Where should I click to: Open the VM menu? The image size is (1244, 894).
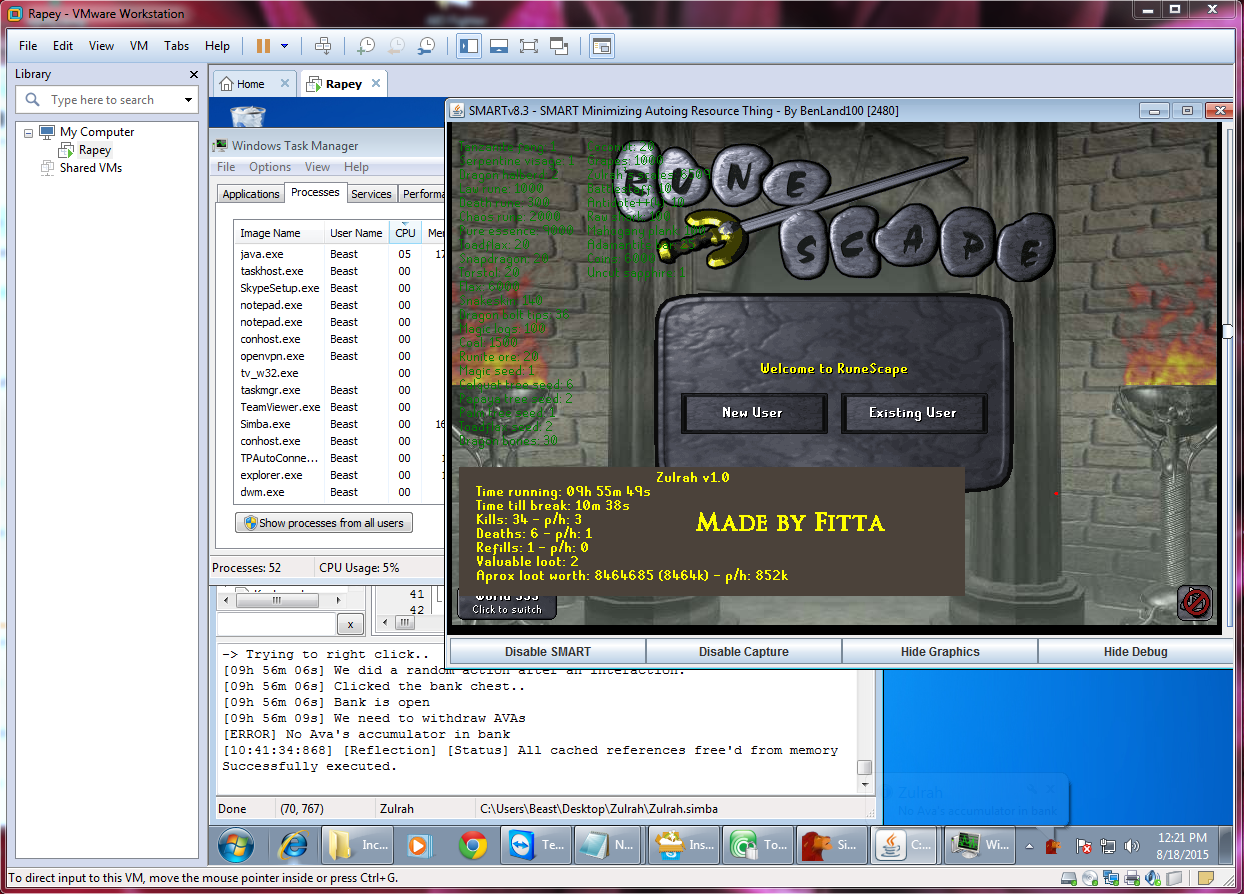(139, 46)
